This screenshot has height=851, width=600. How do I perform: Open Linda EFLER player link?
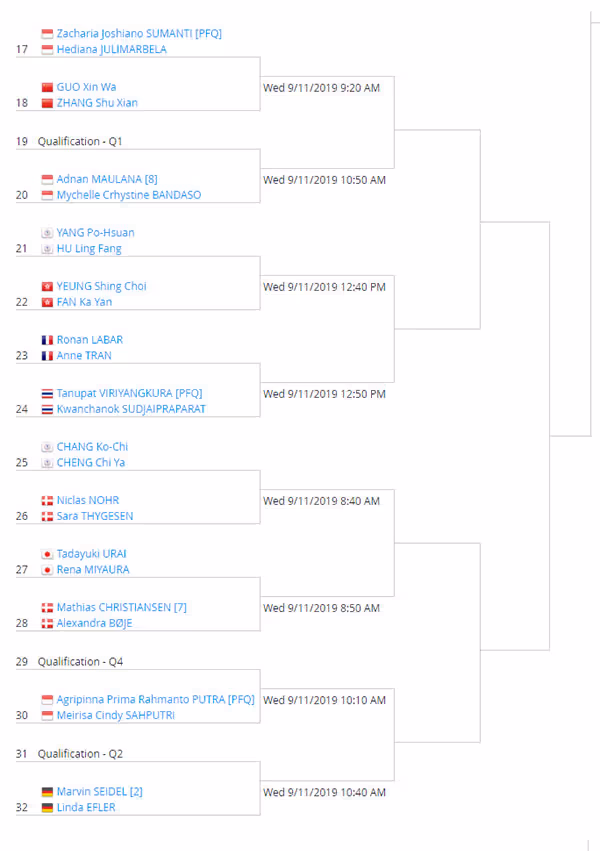click(86, 808)
